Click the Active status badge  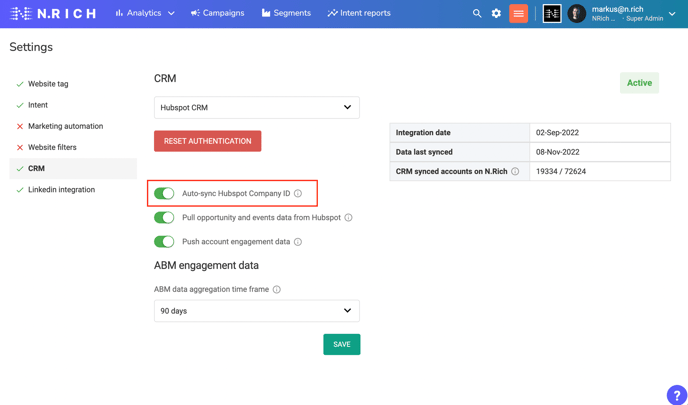639,83
